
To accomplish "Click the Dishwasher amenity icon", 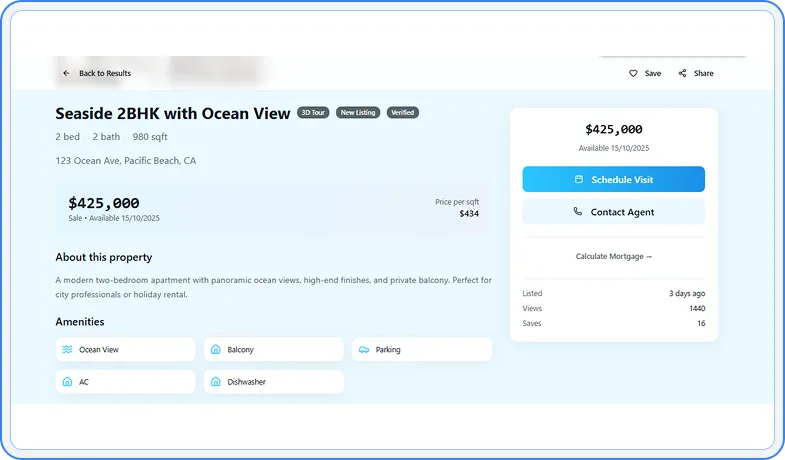I will click(x=215, y=382).
